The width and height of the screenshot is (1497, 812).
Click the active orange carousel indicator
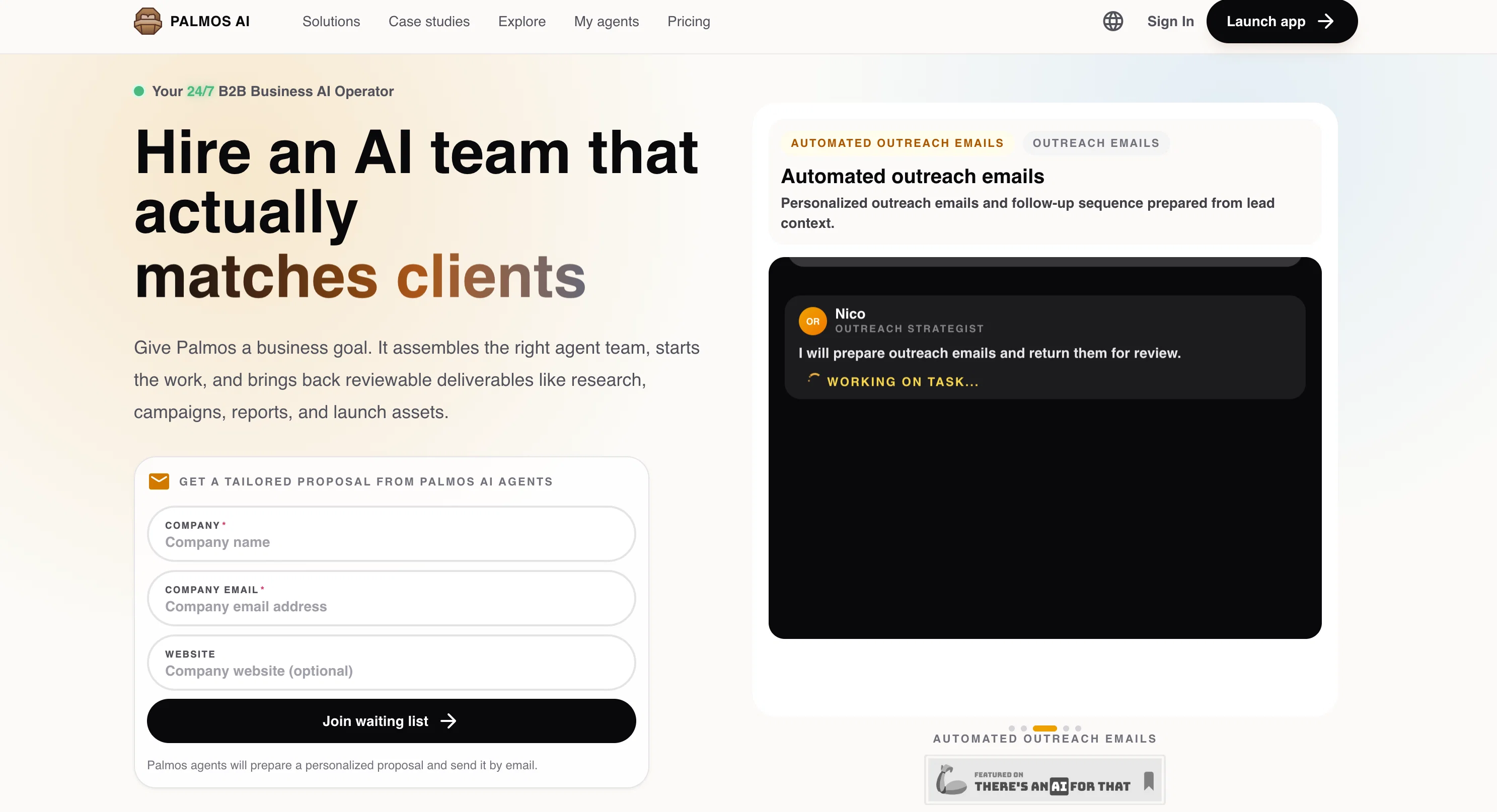click(x=1044, y=728)
